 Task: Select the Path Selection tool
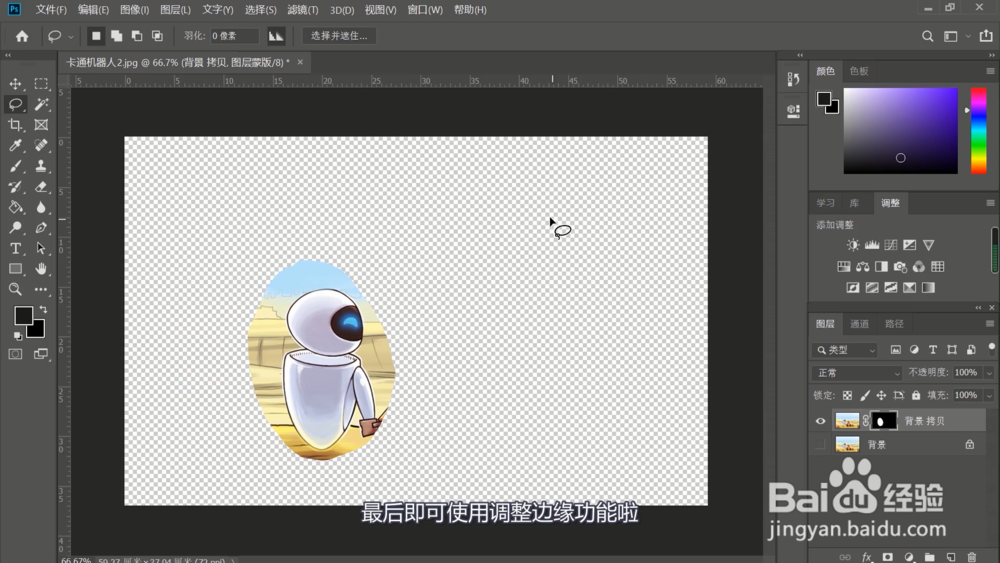click(x=41, y=248)
